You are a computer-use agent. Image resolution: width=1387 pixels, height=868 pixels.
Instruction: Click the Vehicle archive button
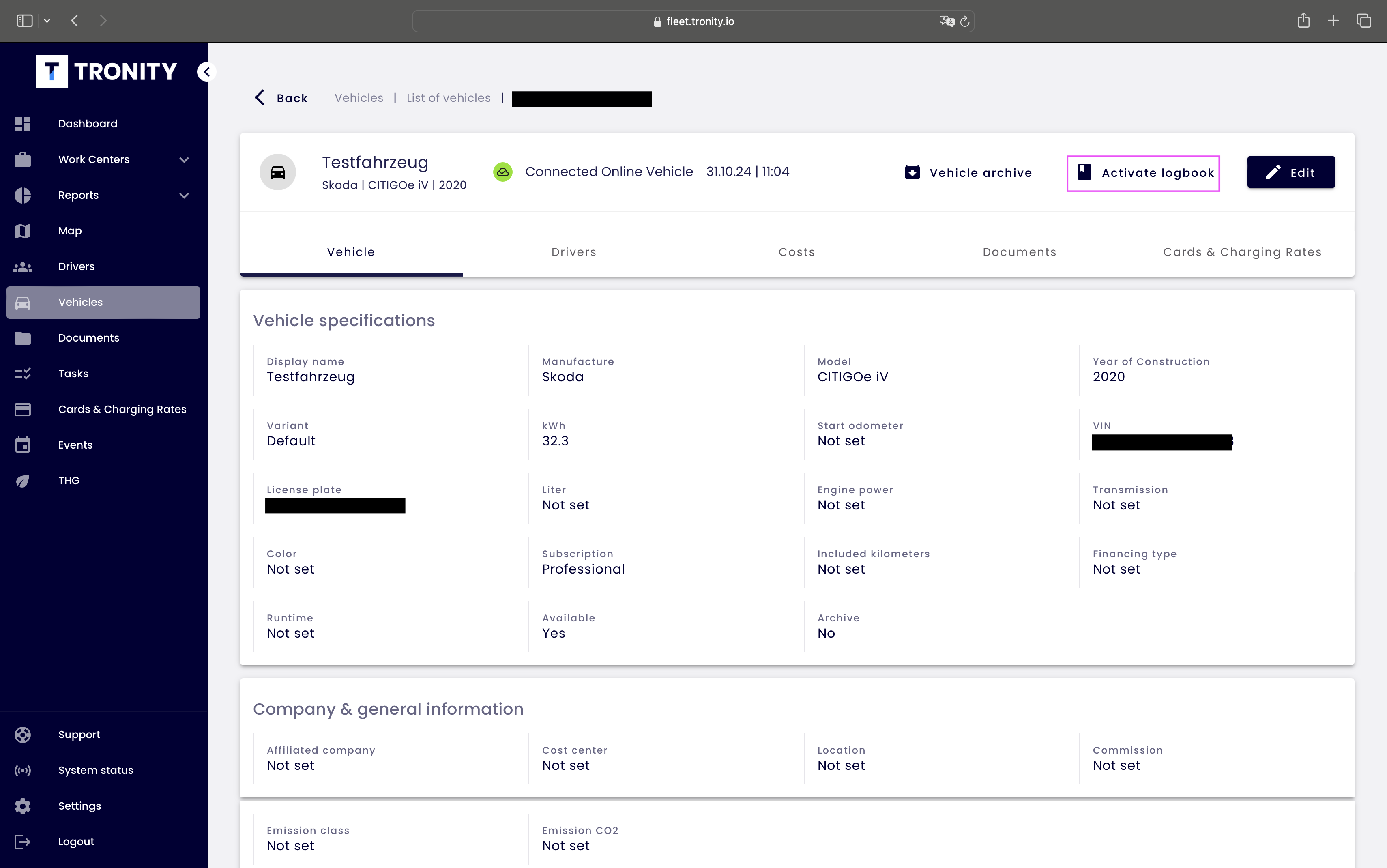(968, 172)
